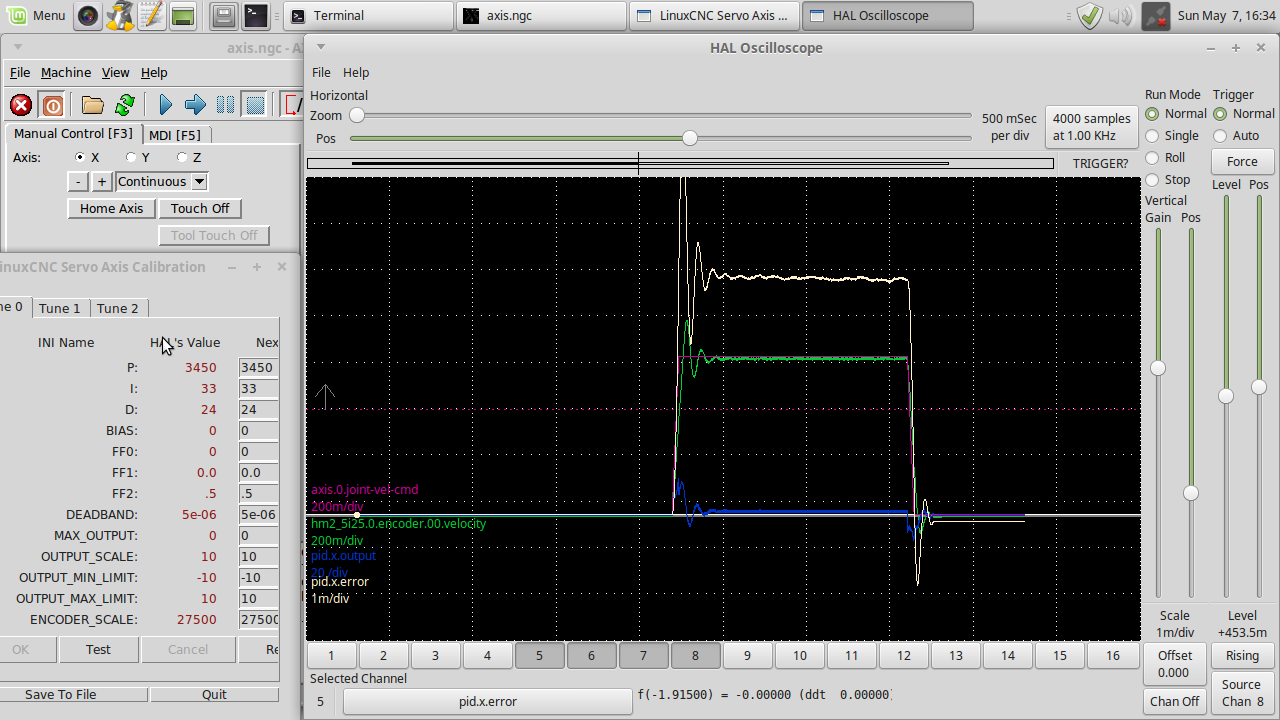
Task: Run the next line step icon
Action: tap(196, 105)
